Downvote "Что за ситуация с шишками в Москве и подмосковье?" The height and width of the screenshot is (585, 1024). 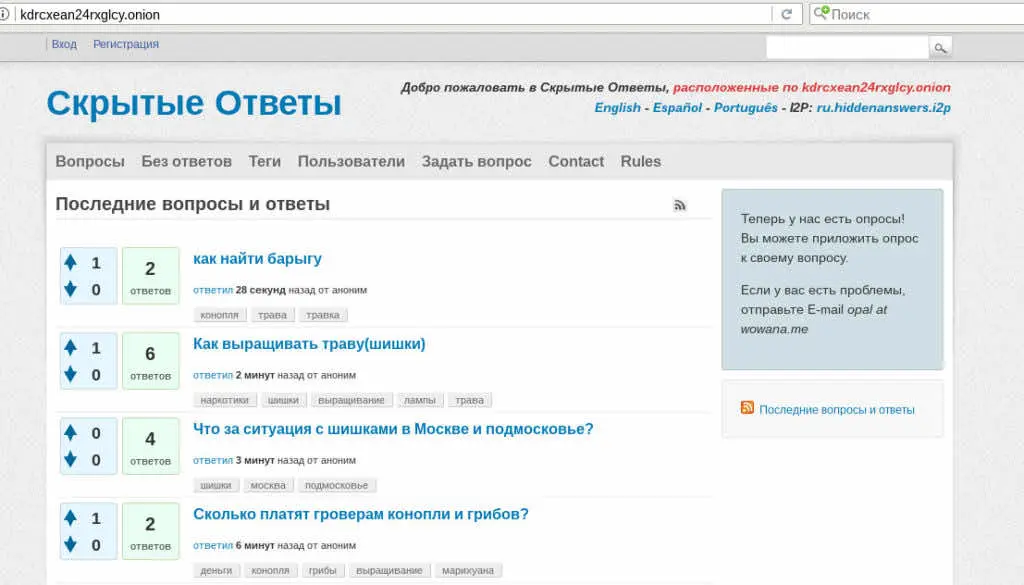(x=69, y=459)
